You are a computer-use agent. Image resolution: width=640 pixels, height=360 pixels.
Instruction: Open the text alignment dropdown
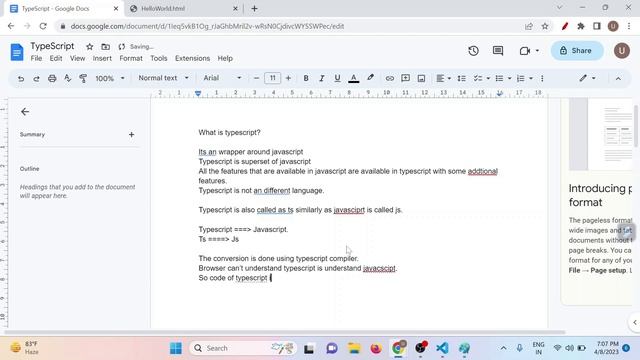(444, 78)
